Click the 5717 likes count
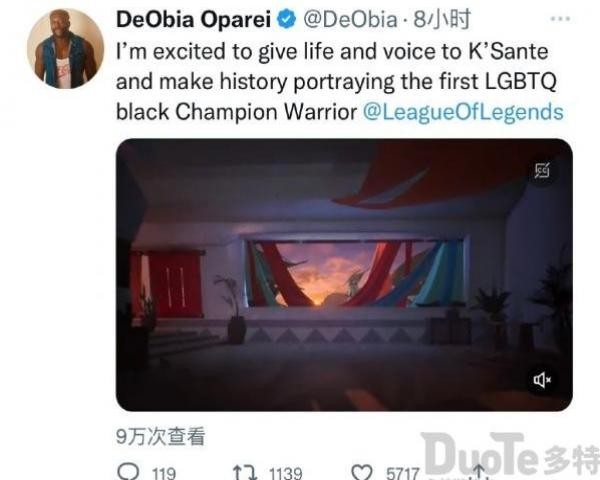Viewport: 600px width, 480px height. (x=403, y=473)
